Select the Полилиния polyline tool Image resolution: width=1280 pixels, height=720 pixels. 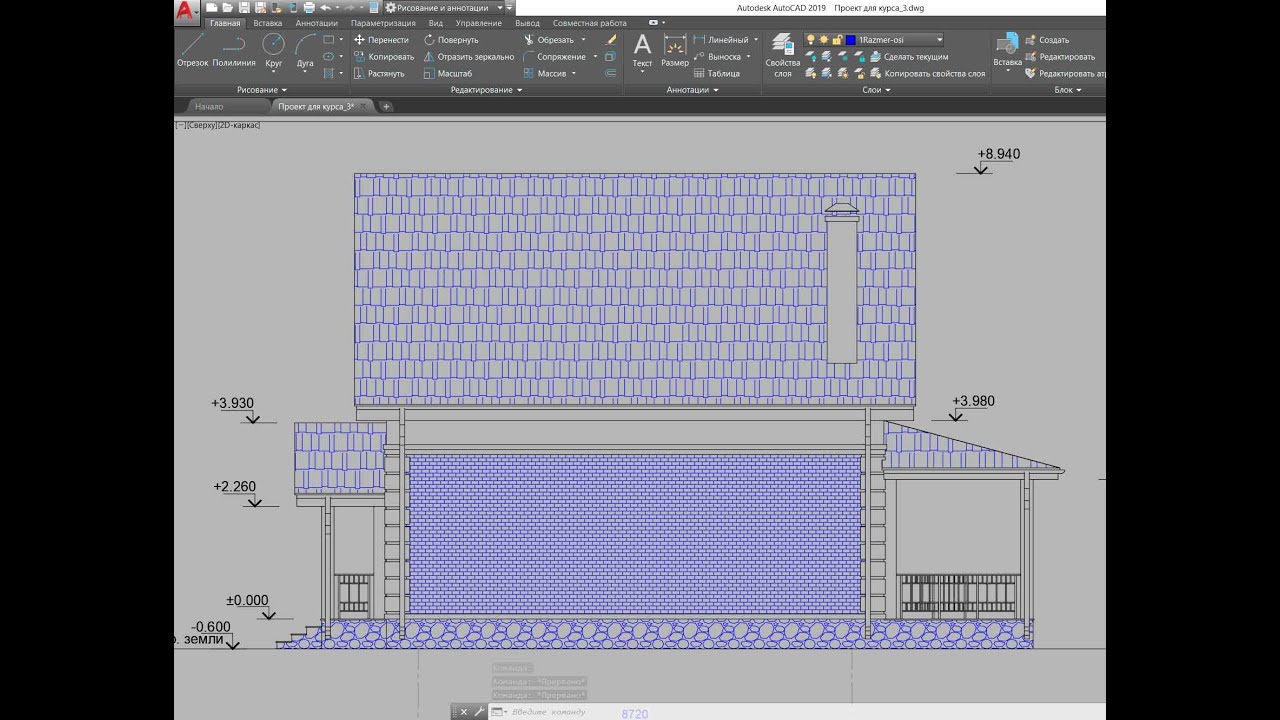(234, 50)
